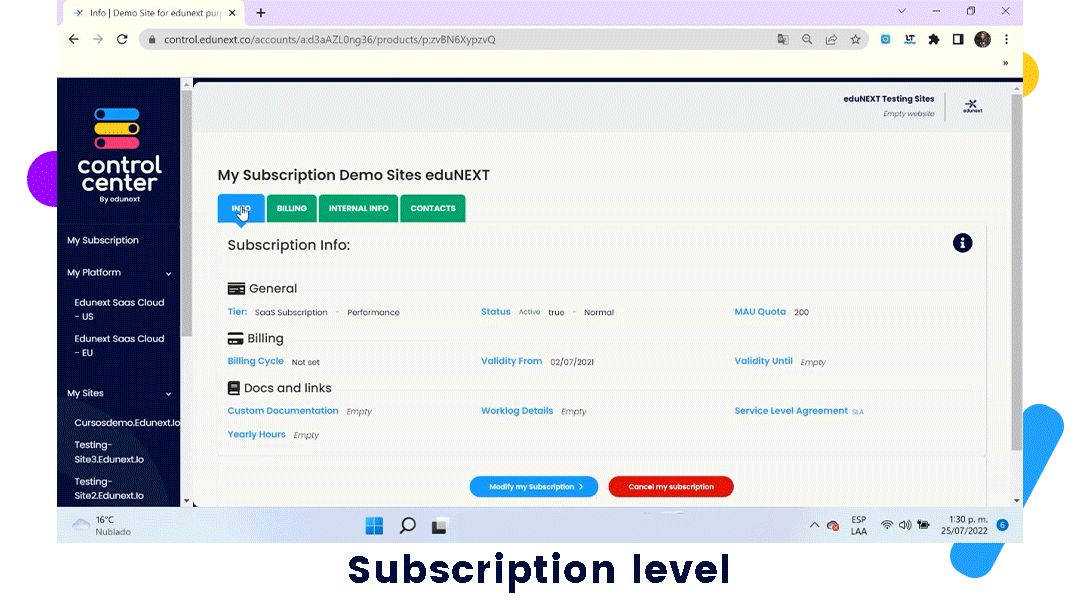Click the tab search chevron in title bar

click(x=902, y=11)
